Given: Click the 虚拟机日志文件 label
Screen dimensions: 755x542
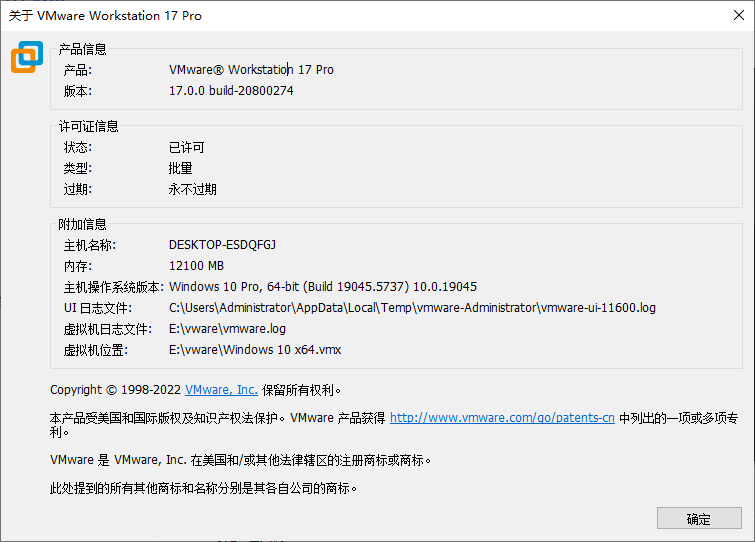Looking at the screenshot, I should (x=108, y=329).
